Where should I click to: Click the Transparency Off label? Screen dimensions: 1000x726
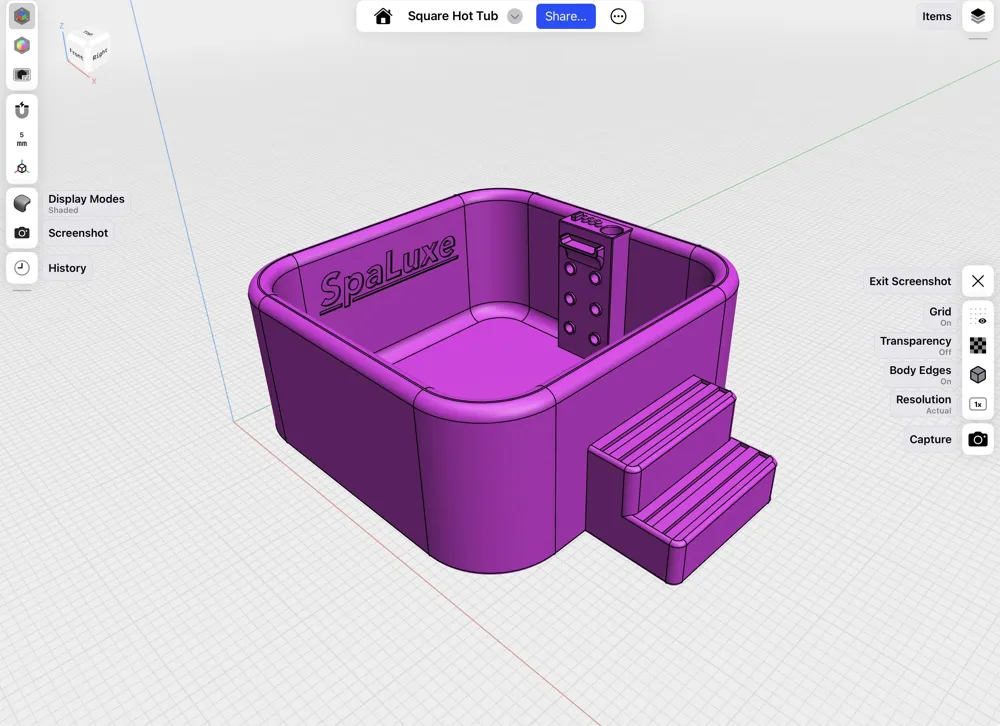(915, 345)
